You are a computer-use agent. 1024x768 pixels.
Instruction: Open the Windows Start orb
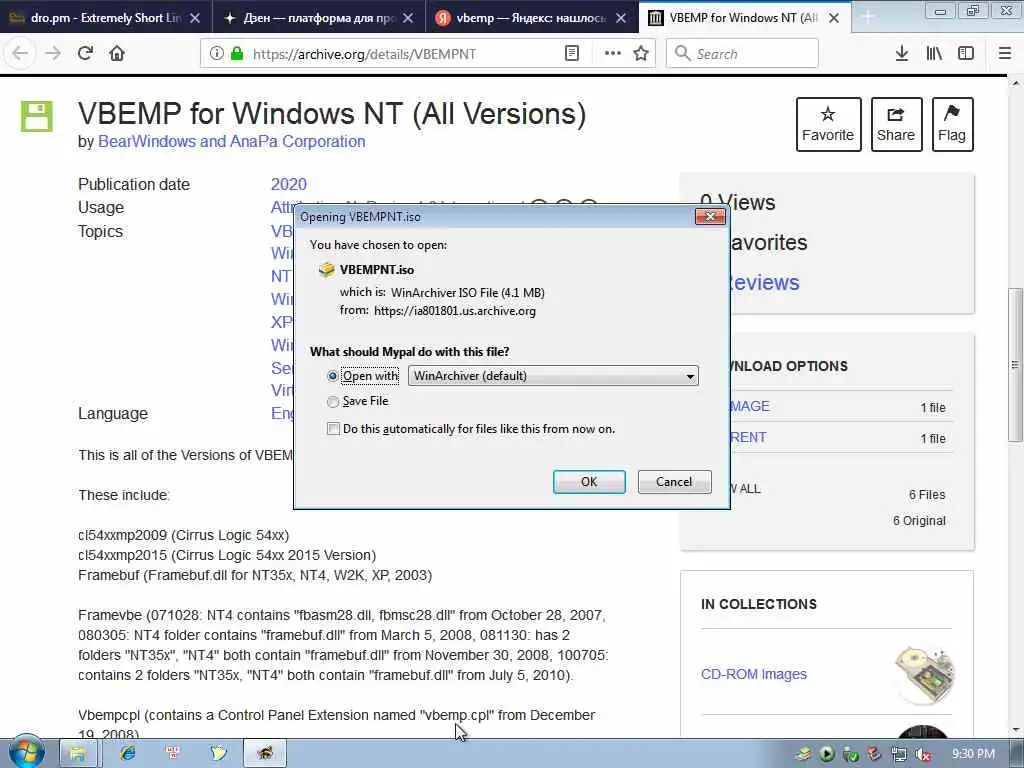coord(27,753)
